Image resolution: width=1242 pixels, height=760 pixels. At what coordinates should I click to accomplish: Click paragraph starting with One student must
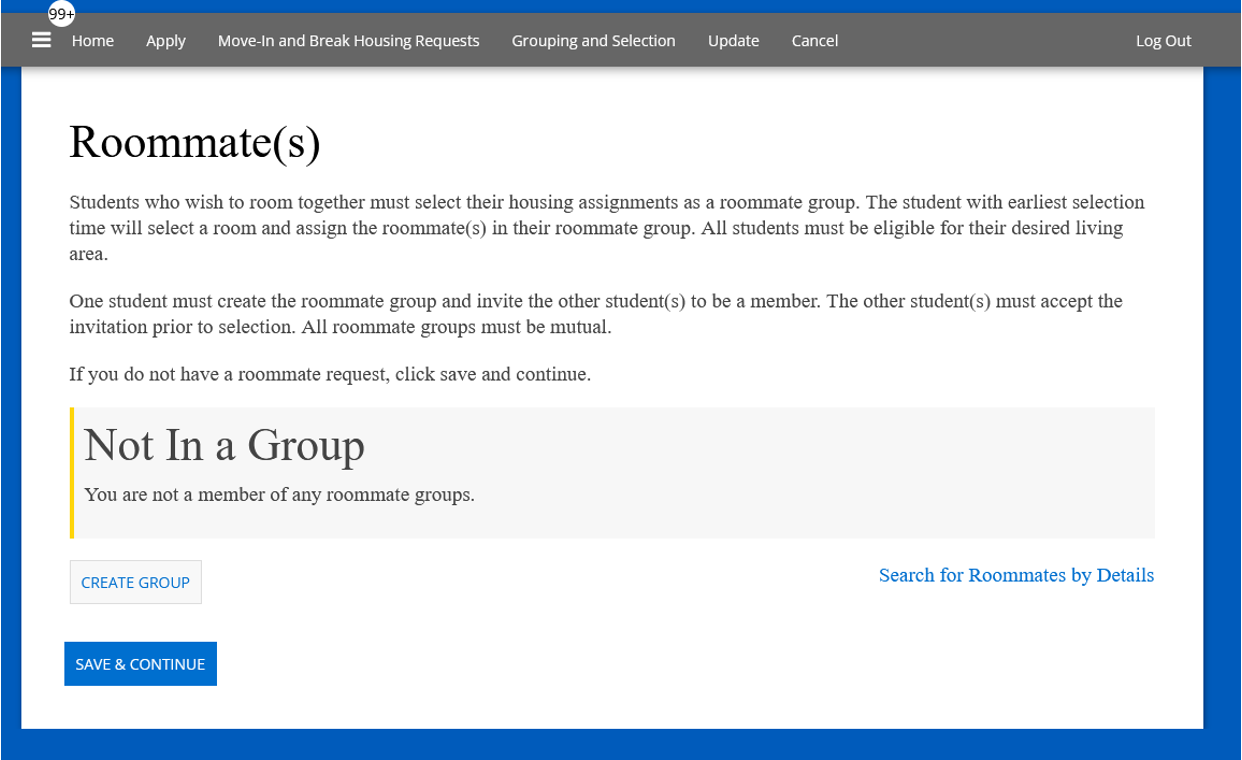(x=595, y=314)
